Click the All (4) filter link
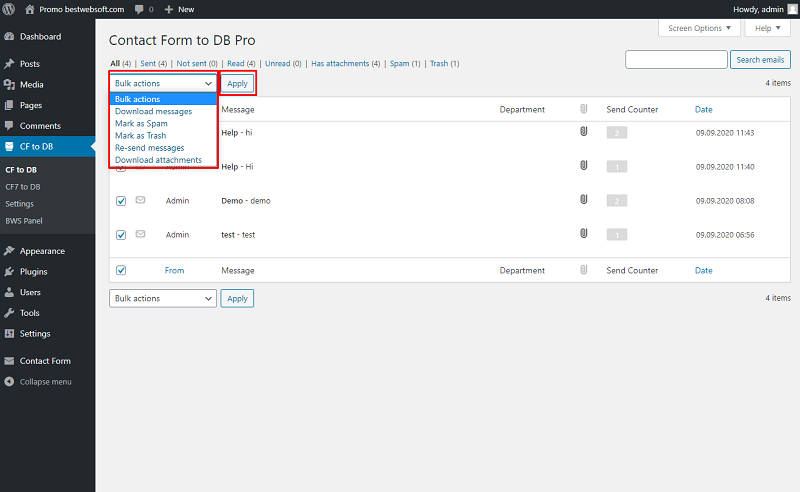 (121, 63)
